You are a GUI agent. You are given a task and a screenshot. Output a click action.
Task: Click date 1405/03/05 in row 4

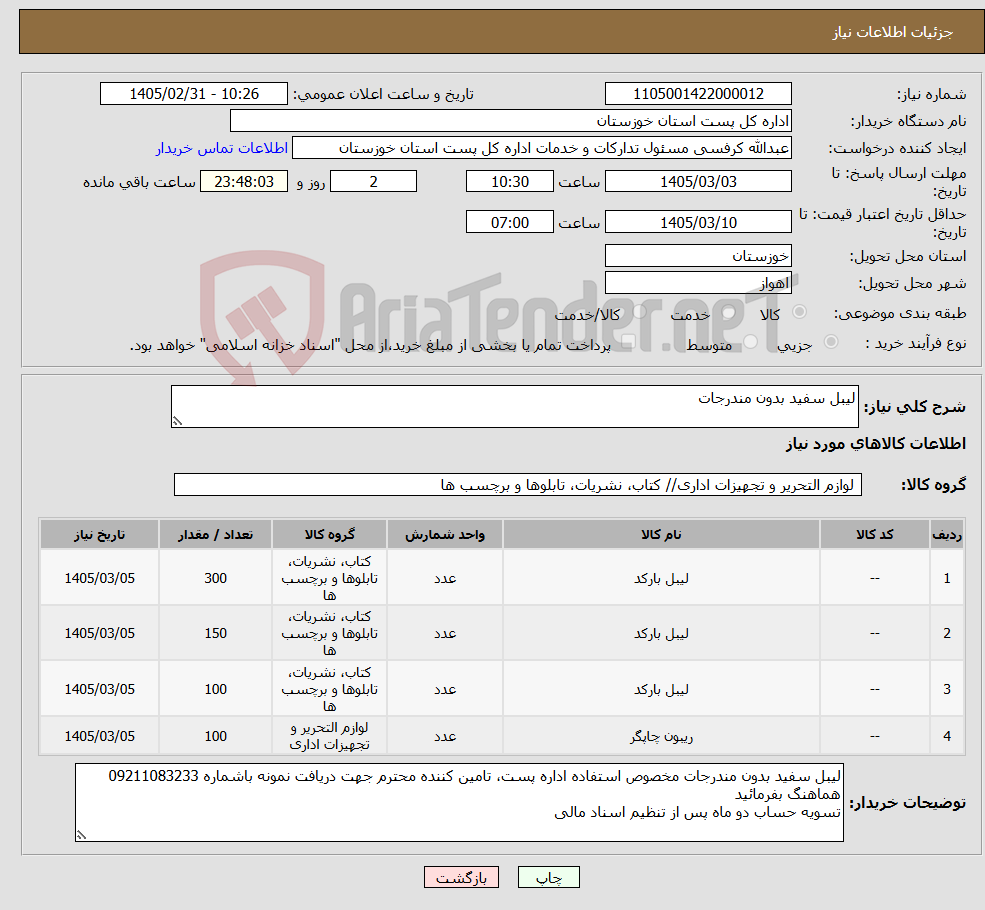pyautogui.click(x=99, y=736)
